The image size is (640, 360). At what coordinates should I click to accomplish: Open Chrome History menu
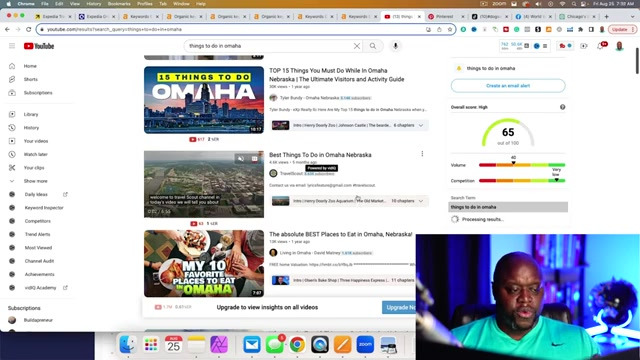[93, 4]
